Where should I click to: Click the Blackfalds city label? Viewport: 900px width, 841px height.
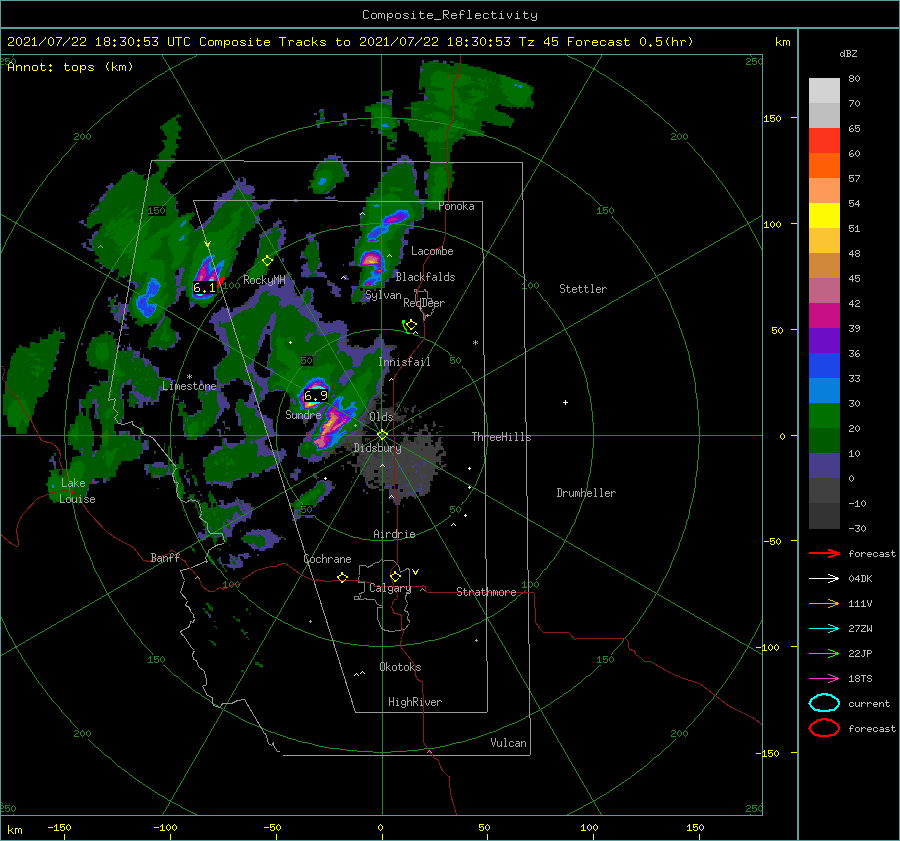click(x=425, y=277)
